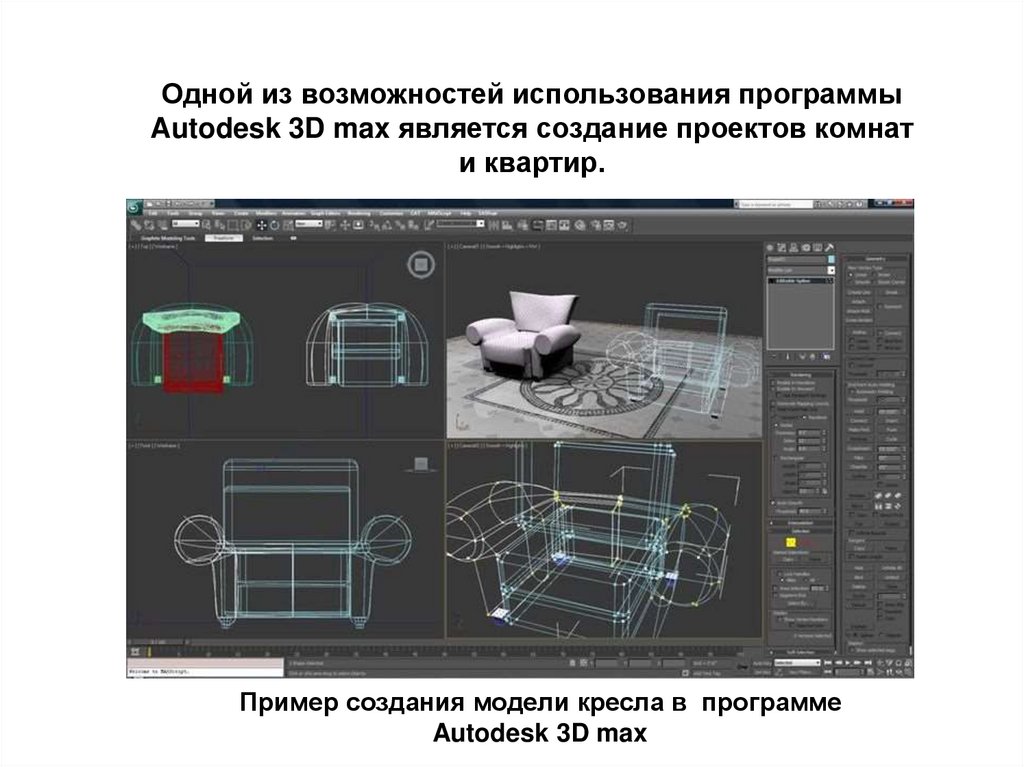1024x767 pixels.
Task: Click the MAXScript listener input field
Action: (204, 671)
